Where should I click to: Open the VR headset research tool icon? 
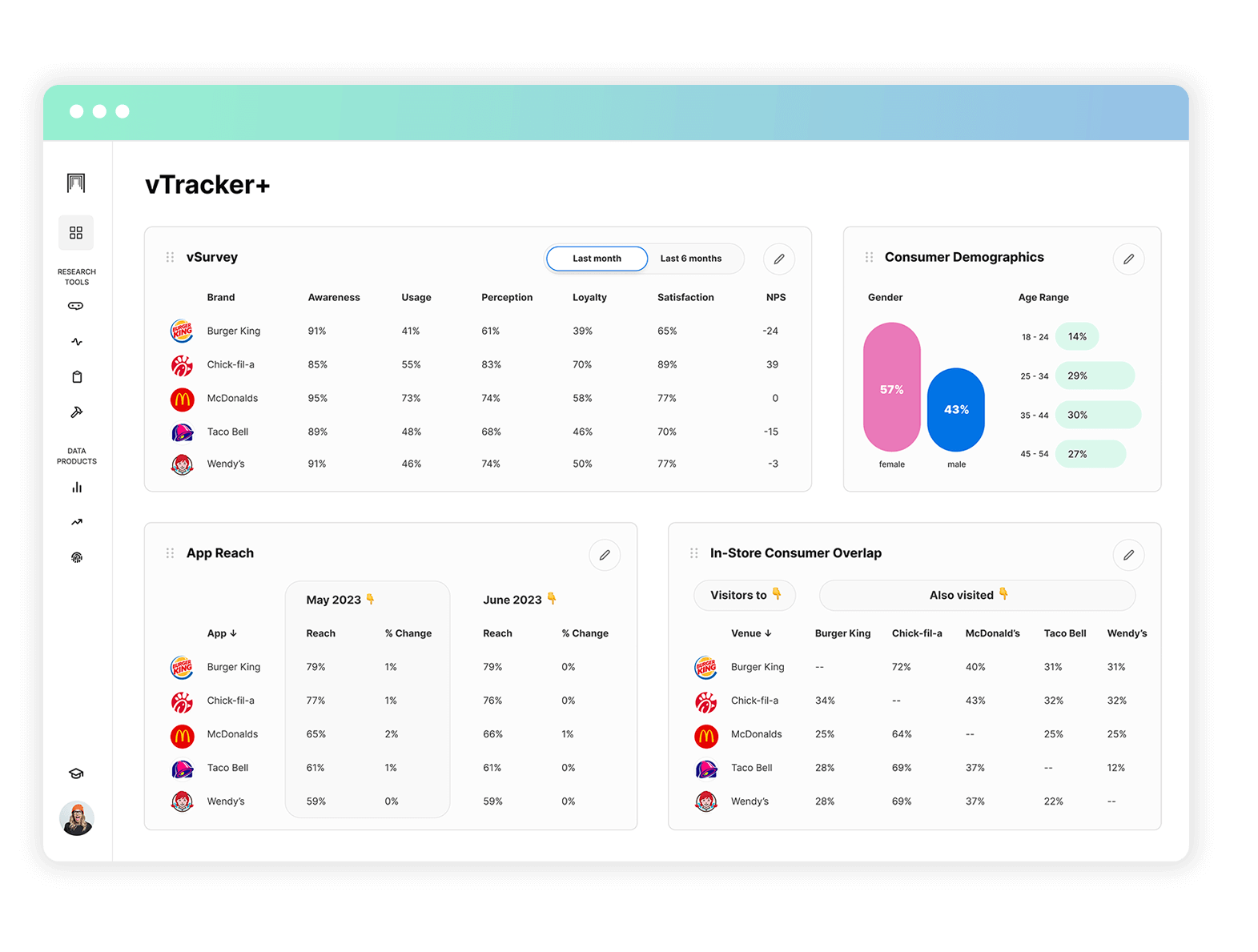click(x=76, y=306)
